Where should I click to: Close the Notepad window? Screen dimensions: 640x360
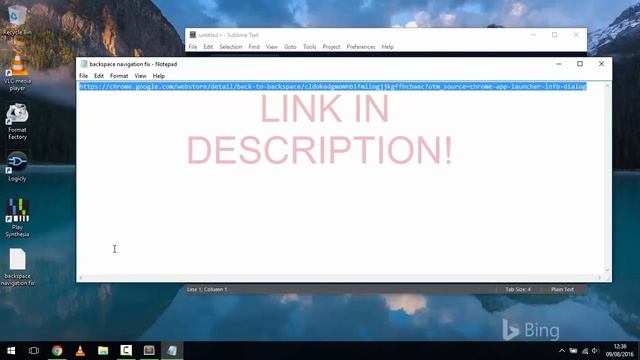click(601, 64)
